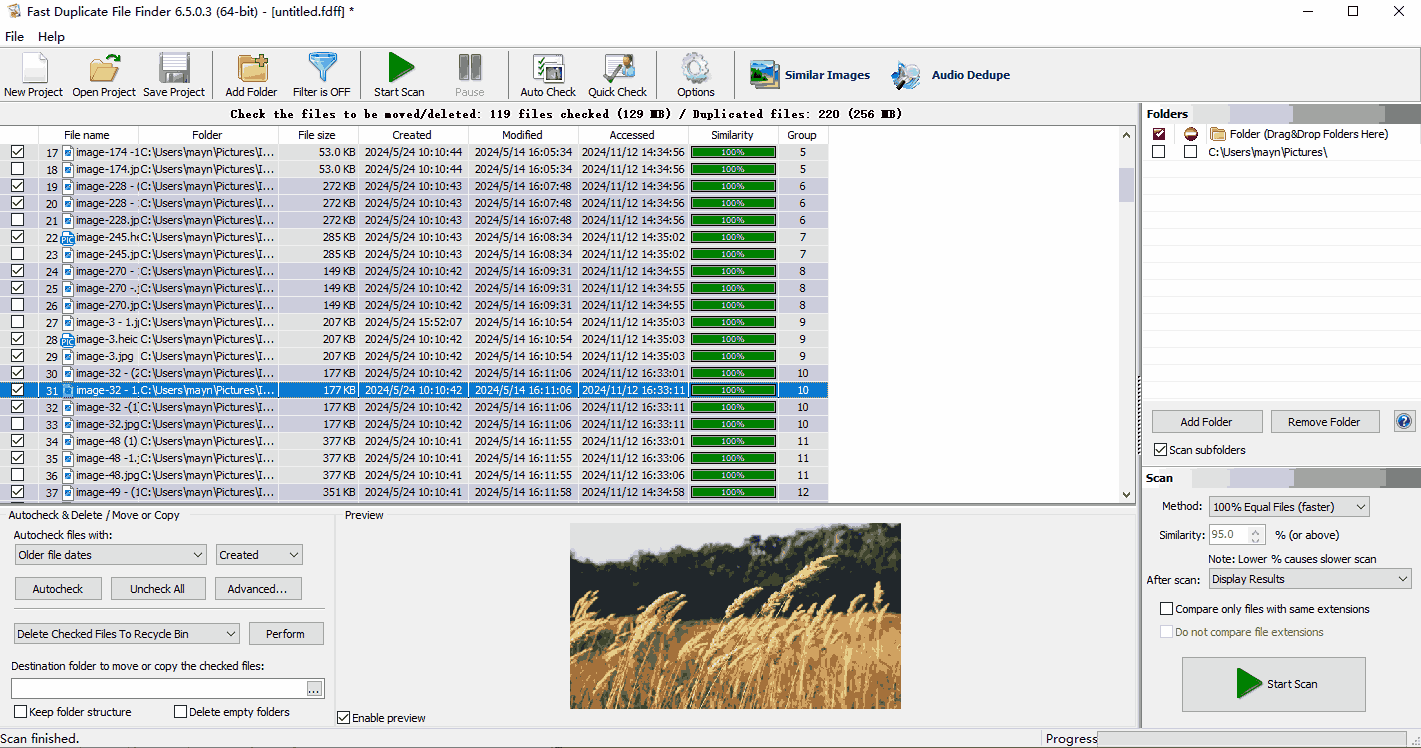The image size is (1421, 748).
Task: Click the PIC file icon of image-3.heic row 28
Action: click(68, 339)
